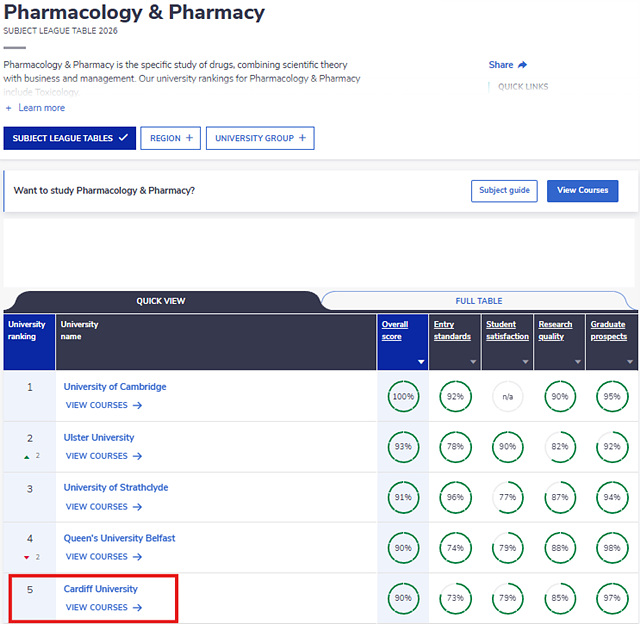The width and height of the screenshot is (640, 624).
Task: Click the Entry standards sort arrow
Action: click(x=473, y=362)
